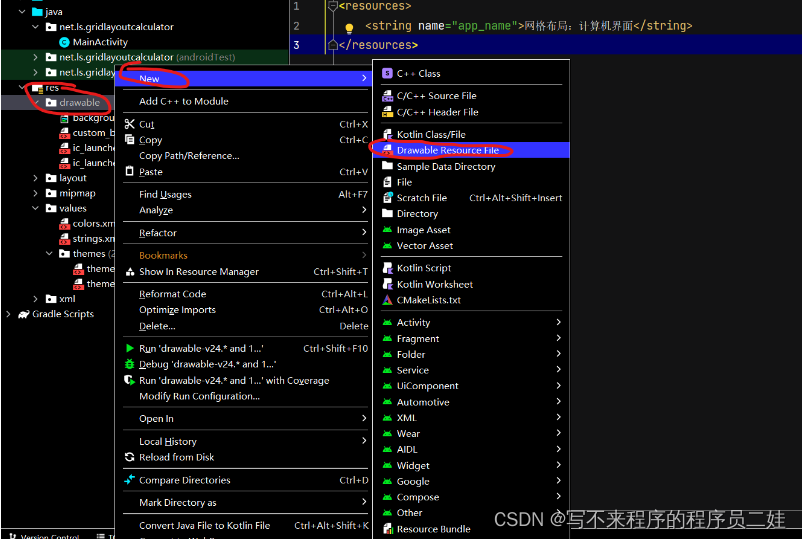Expand the mipmap folder in tree
The width and height of the screenshot is (802, 539).
(35, 193)
